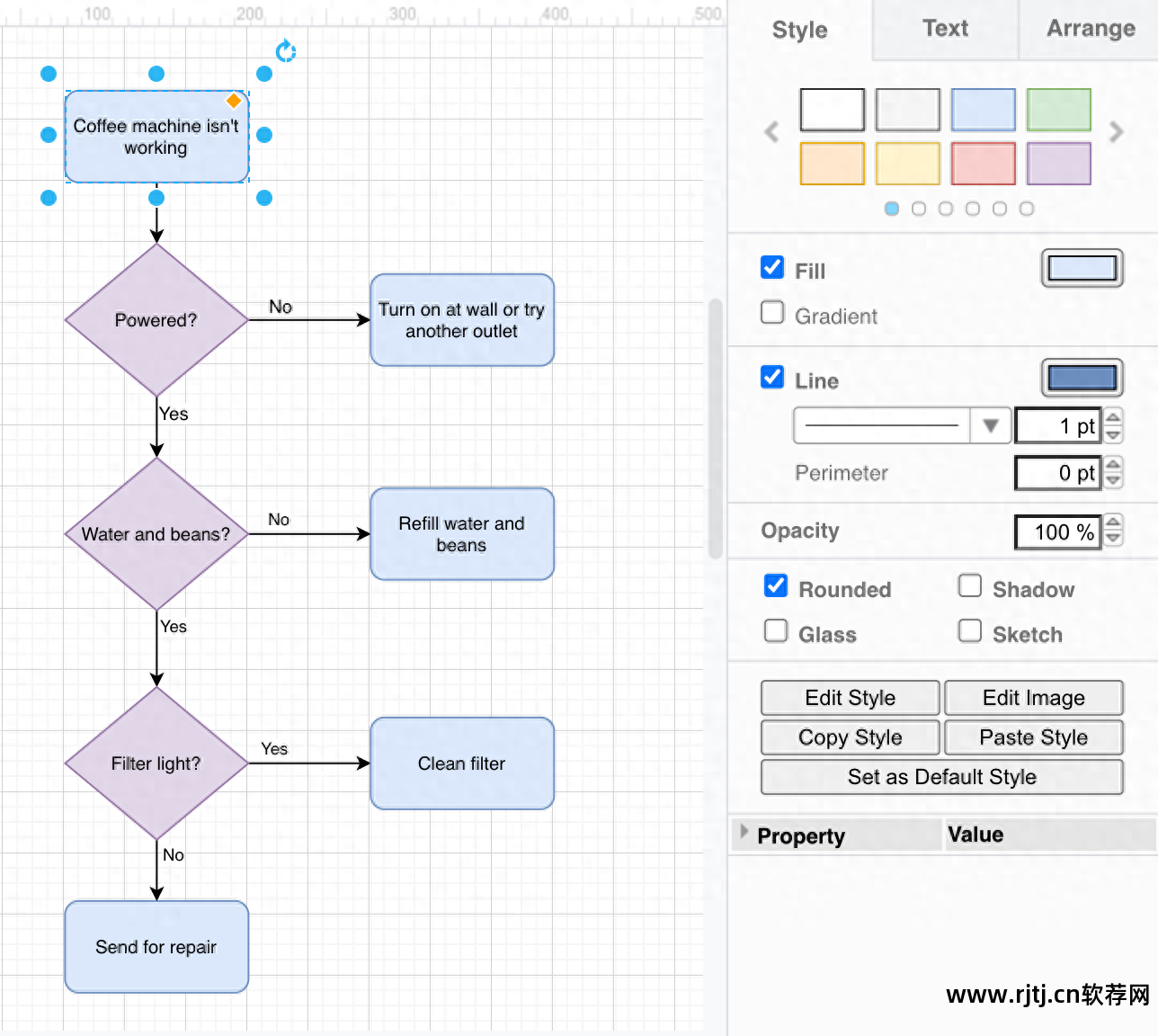The image size is (1158, 1036).
Task: Disable the Rounded checkbox
Action: 775,586
